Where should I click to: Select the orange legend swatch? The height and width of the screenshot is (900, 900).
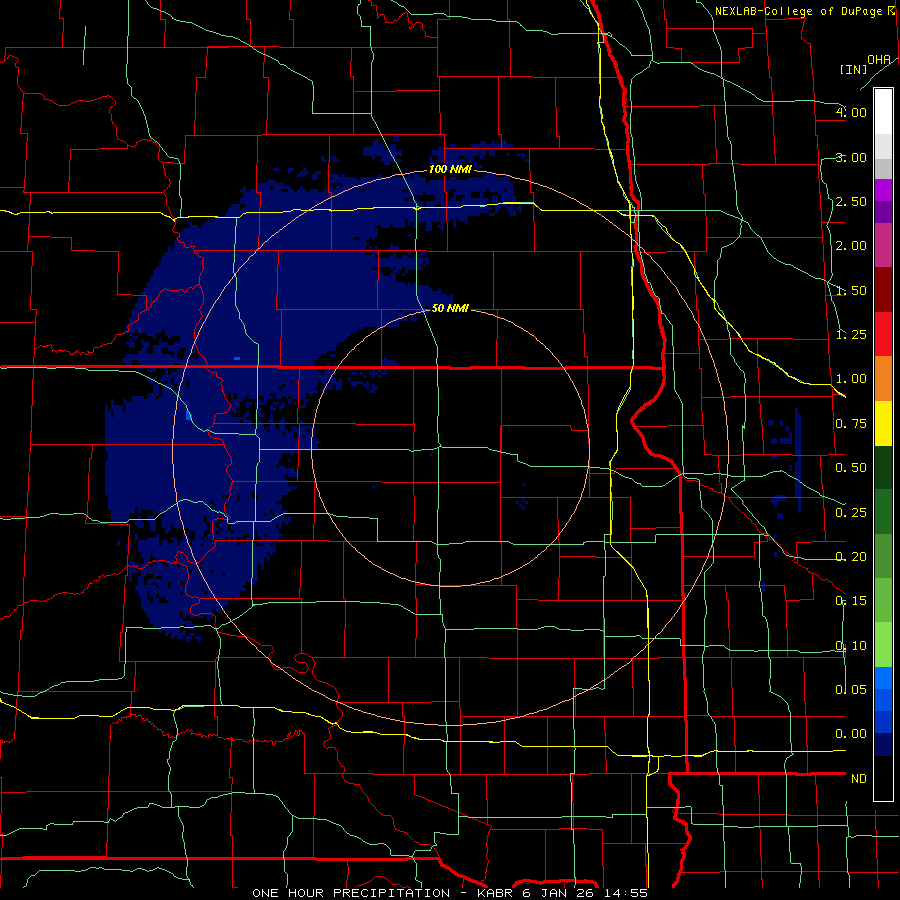(883, 379)
